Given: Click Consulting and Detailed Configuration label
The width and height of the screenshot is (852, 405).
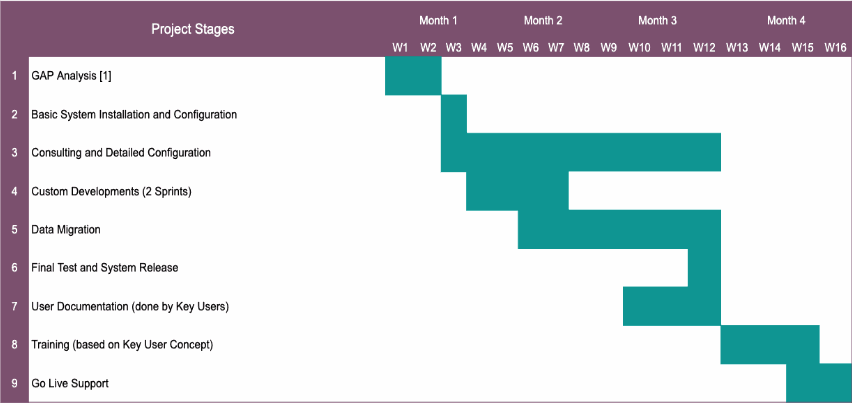Looking at the screenshot, I should [x=121, y=153].
